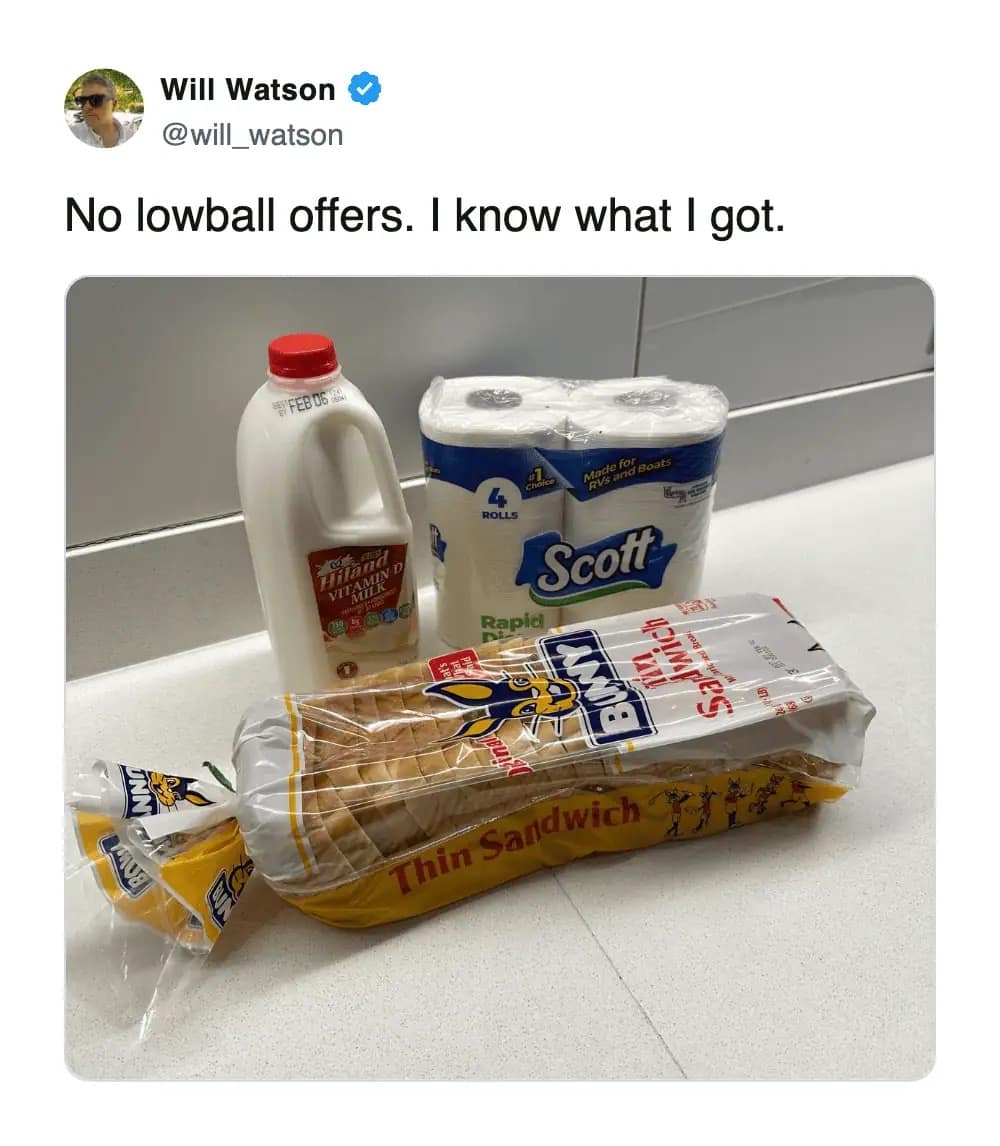Image resolution: width=1000 pixels, height=1146 pixels.
Task: Select the 'No lowball offers' tweet text
Action: pyautogui.click(x=425, y=216)
